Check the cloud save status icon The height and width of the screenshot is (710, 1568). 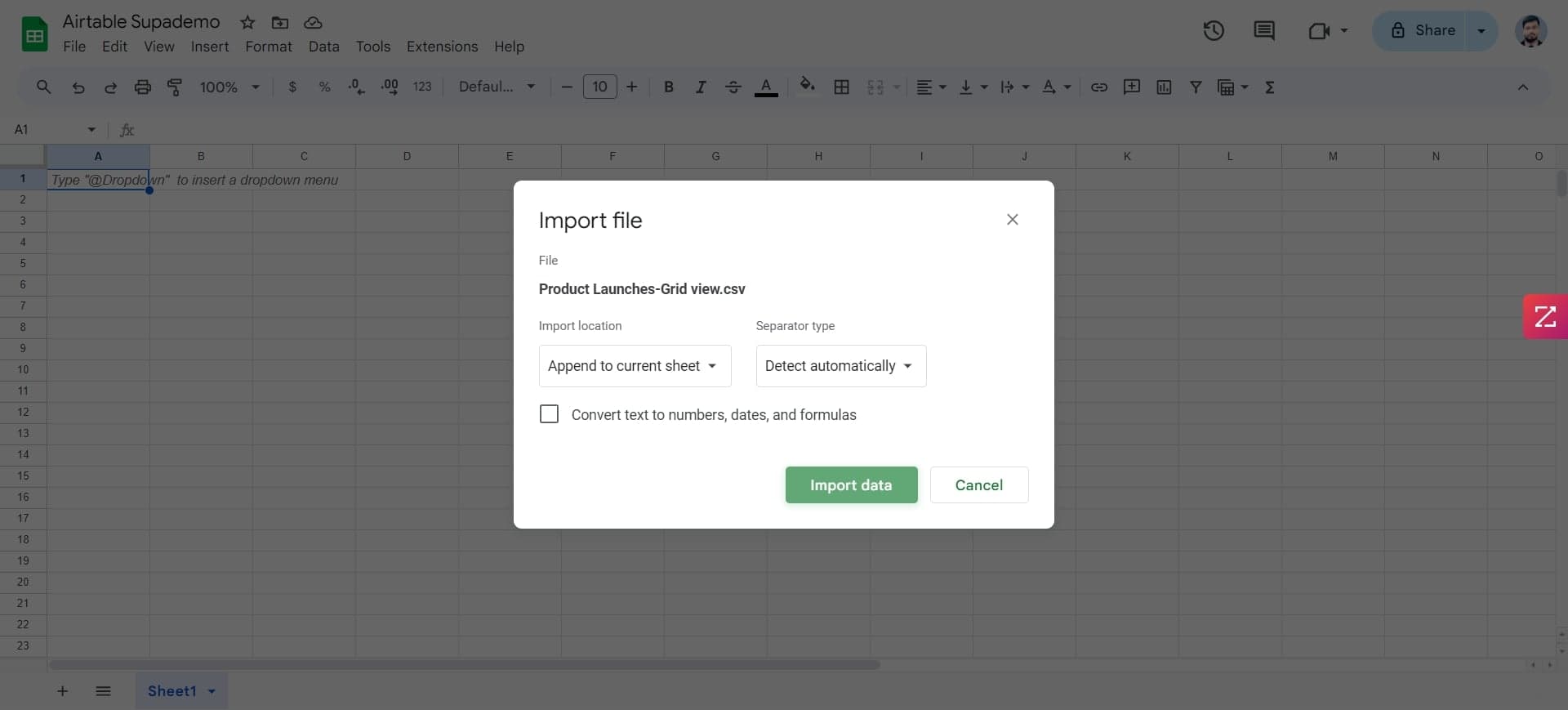tap(313, 22)
